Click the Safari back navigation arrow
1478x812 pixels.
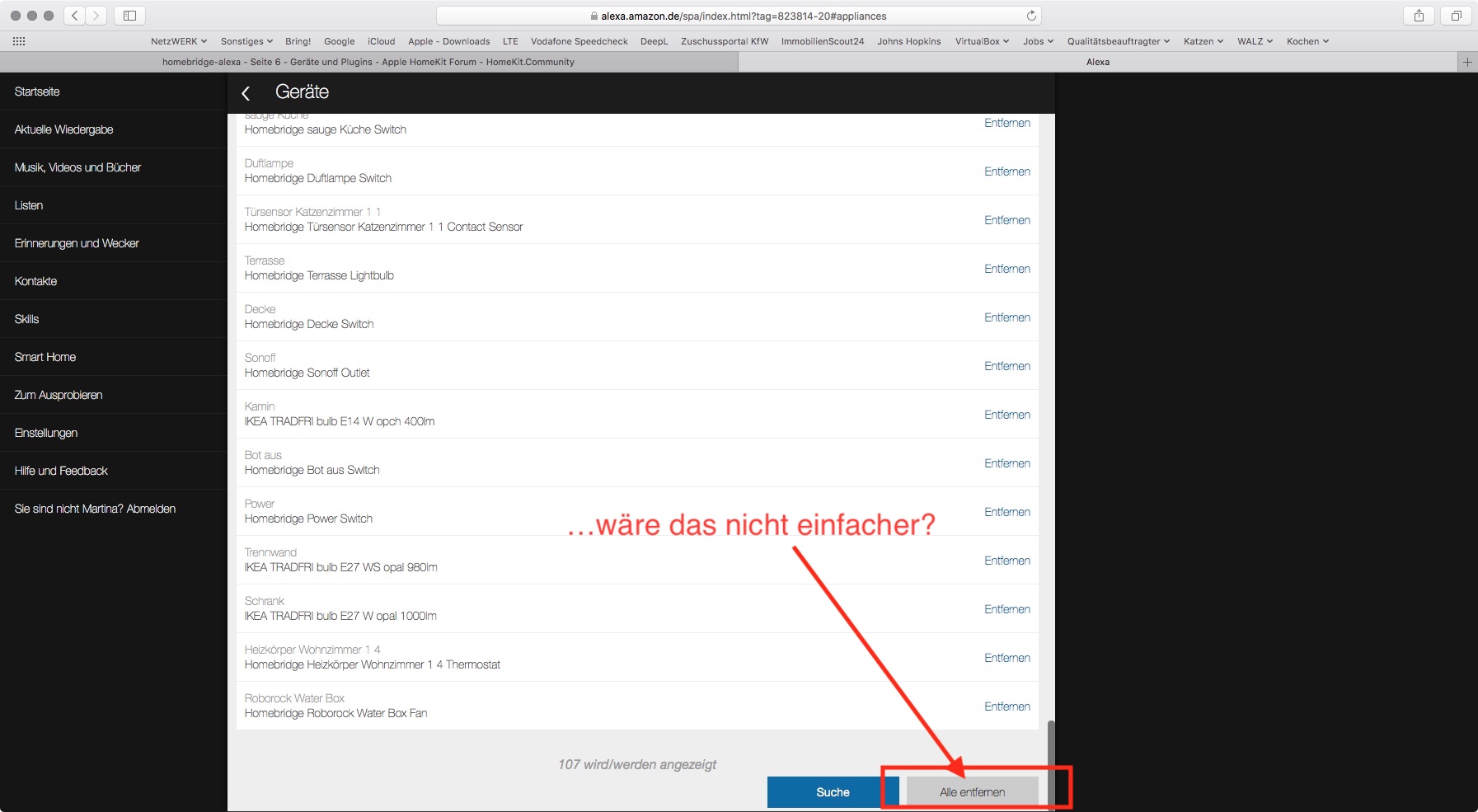coord(75,16)
